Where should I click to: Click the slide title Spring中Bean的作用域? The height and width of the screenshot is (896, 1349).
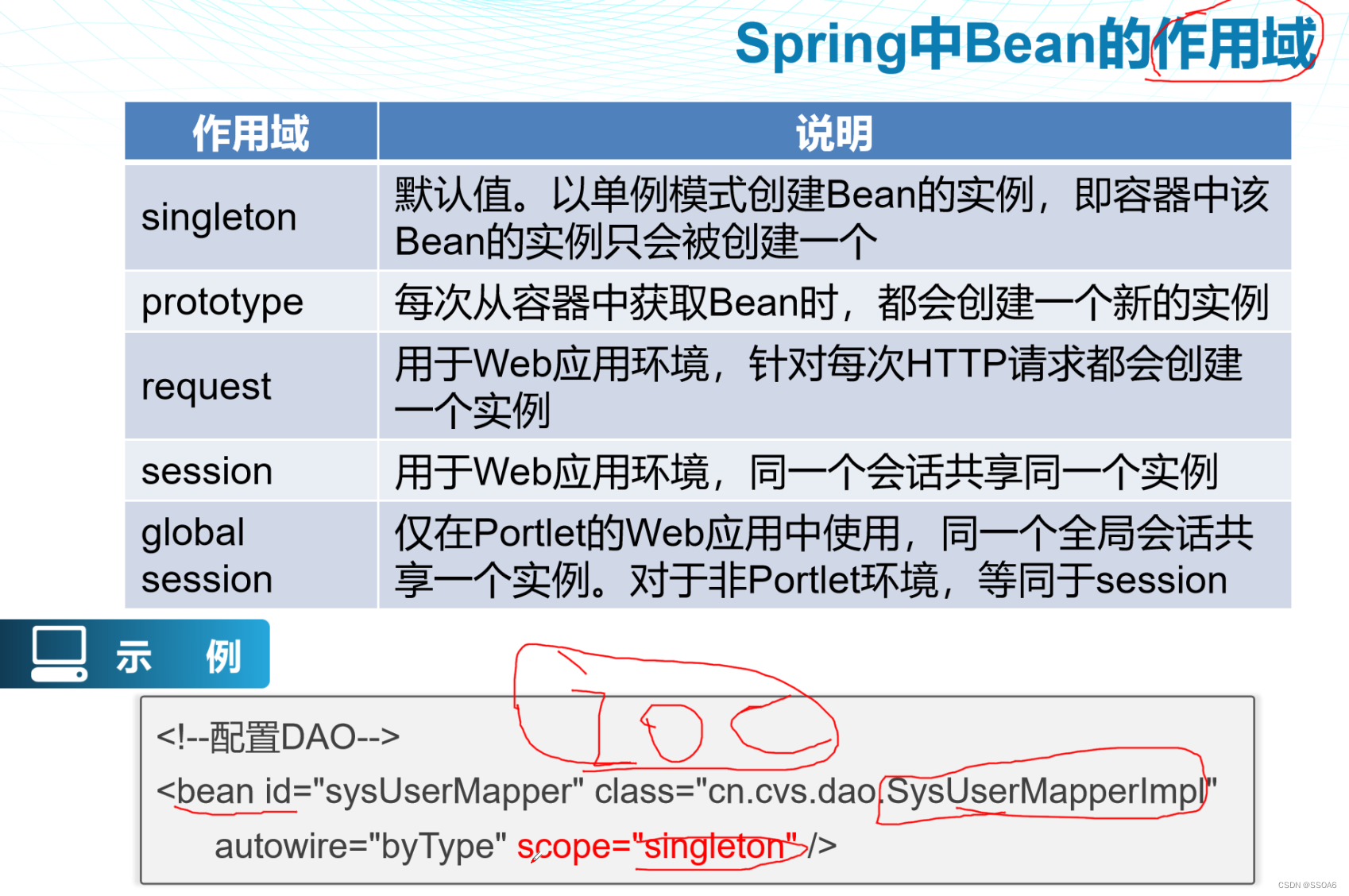(x=1026, y=44)
